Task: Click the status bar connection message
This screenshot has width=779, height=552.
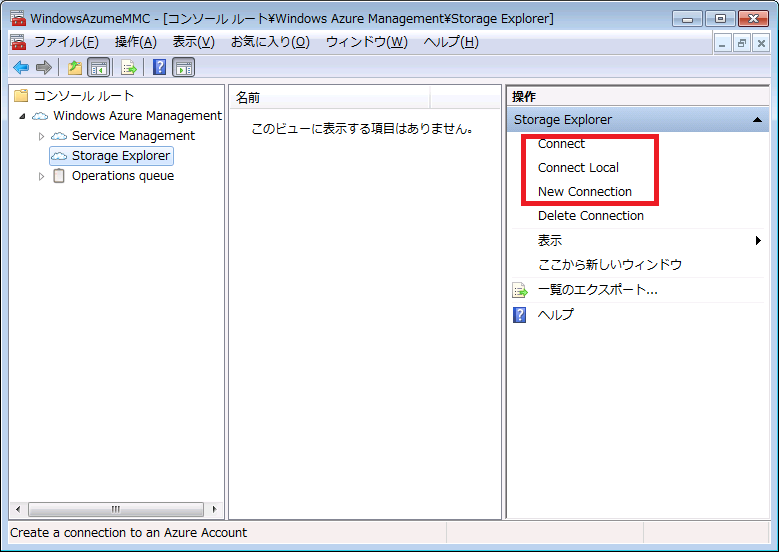Action: 128,533
